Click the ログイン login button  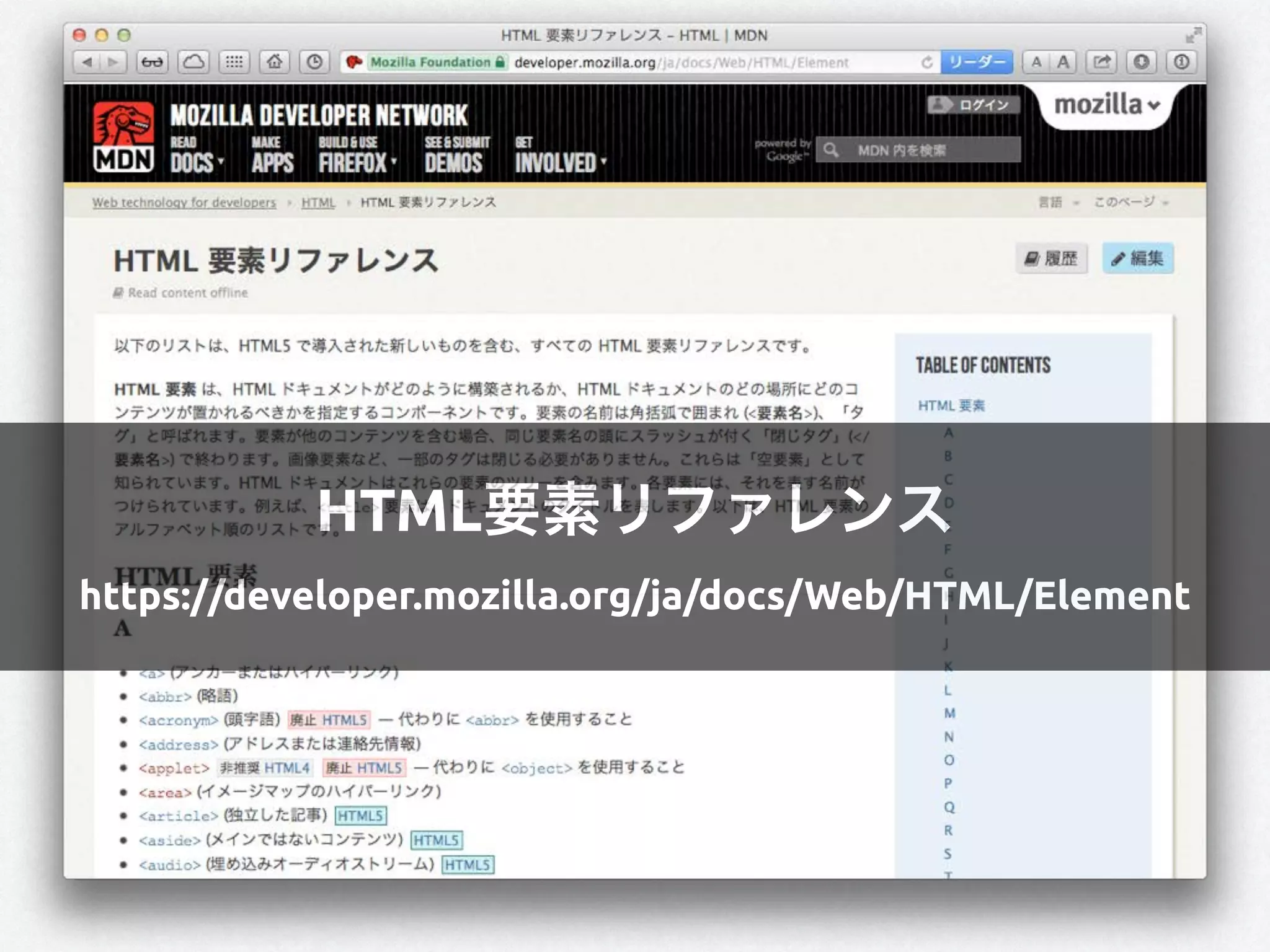point(973,105)
